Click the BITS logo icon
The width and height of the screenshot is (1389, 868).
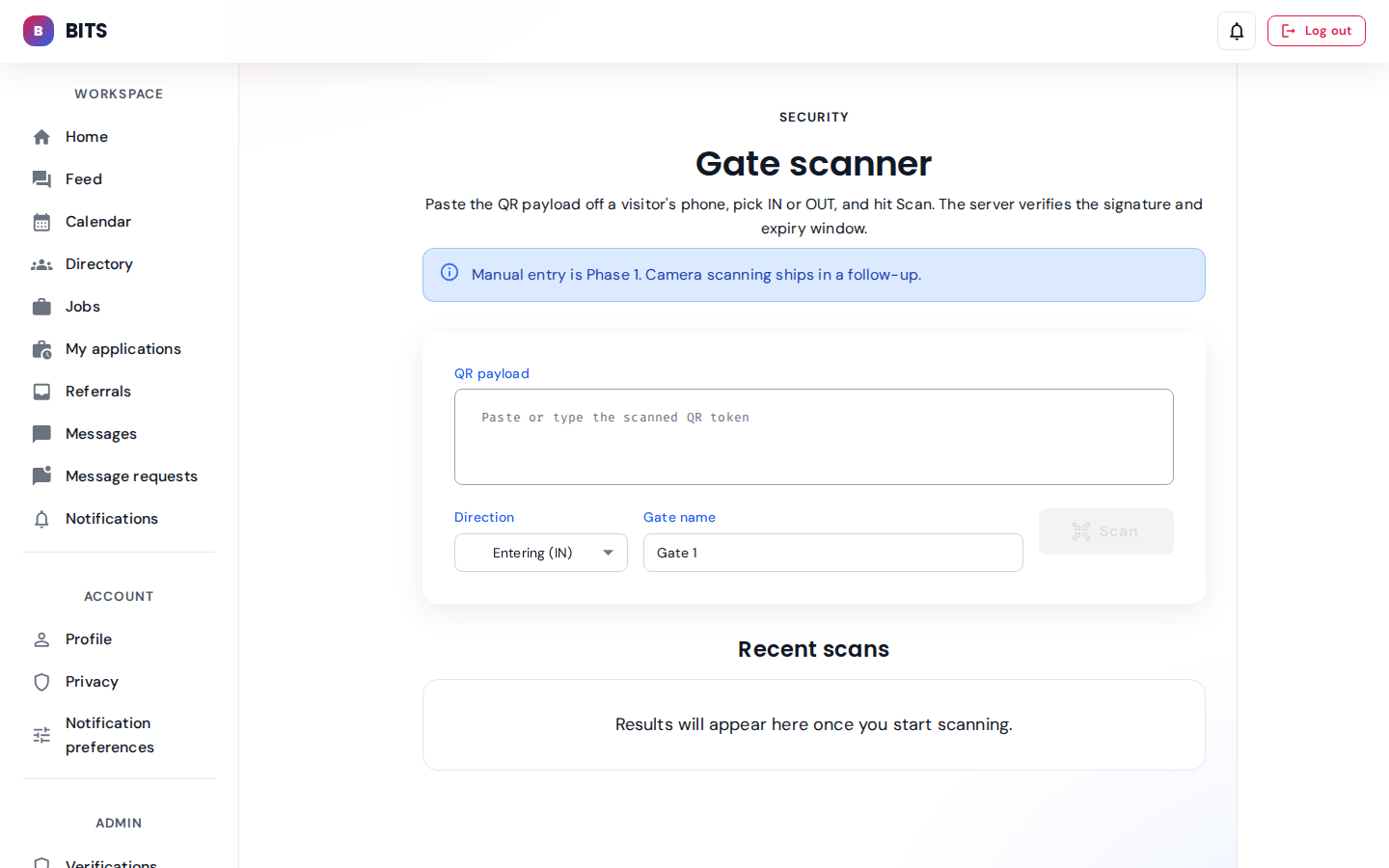point(39,31)
